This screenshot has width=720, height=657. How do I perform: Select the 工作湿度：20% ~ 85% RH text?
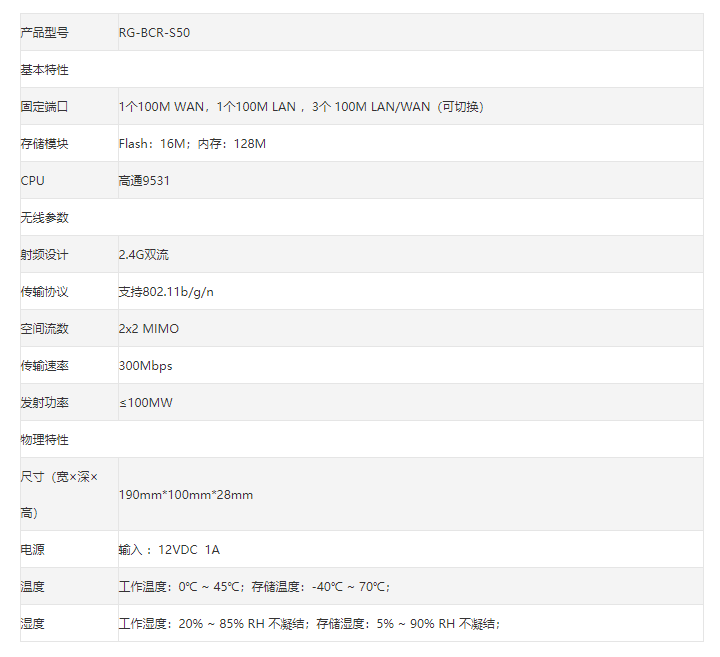point(191,623)
